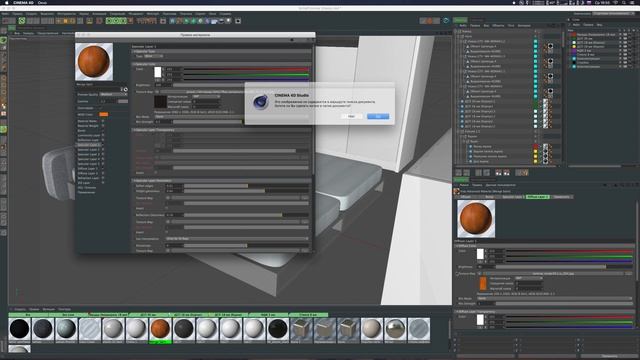Image resolution: width=640 pixels, height=360 pixels.
Task: Click the blue Cube primitive icon in toolbar
Action: pyautogui.click(x=173, y=20)
